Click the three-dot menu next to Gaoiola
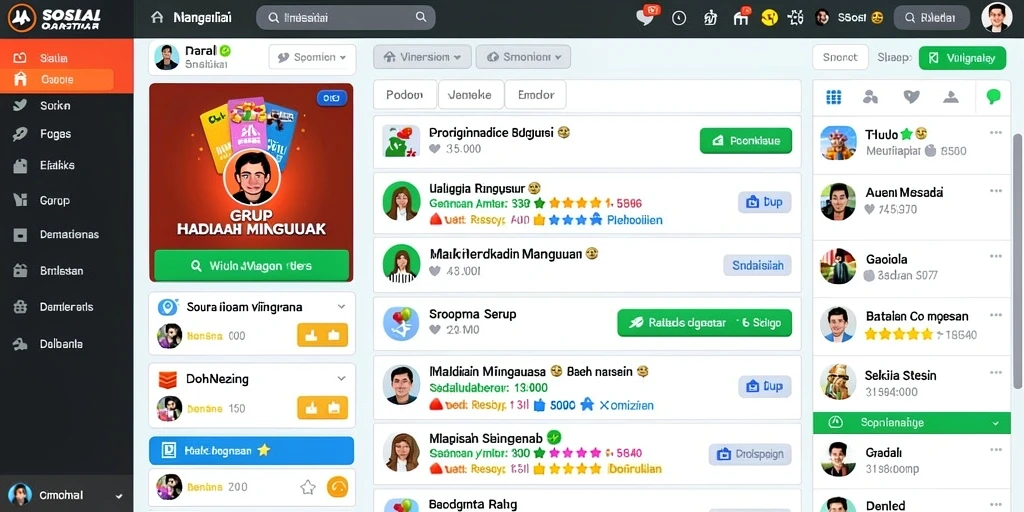 [995, 257]
